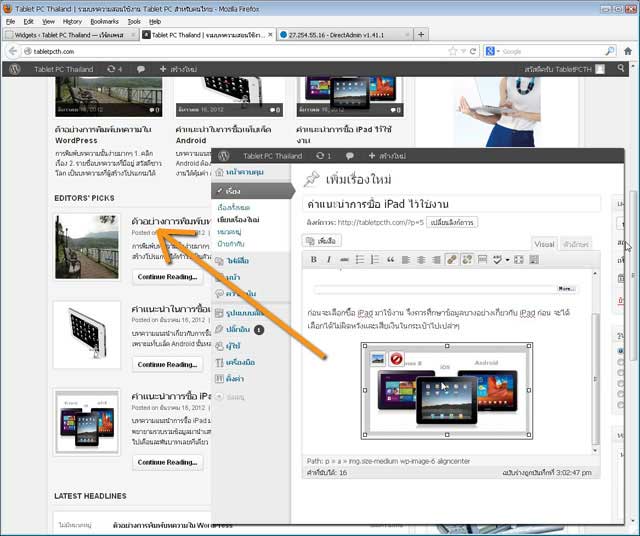
Task: Apply strikethrough in the editor toolbar
Action: click(344, 259)
